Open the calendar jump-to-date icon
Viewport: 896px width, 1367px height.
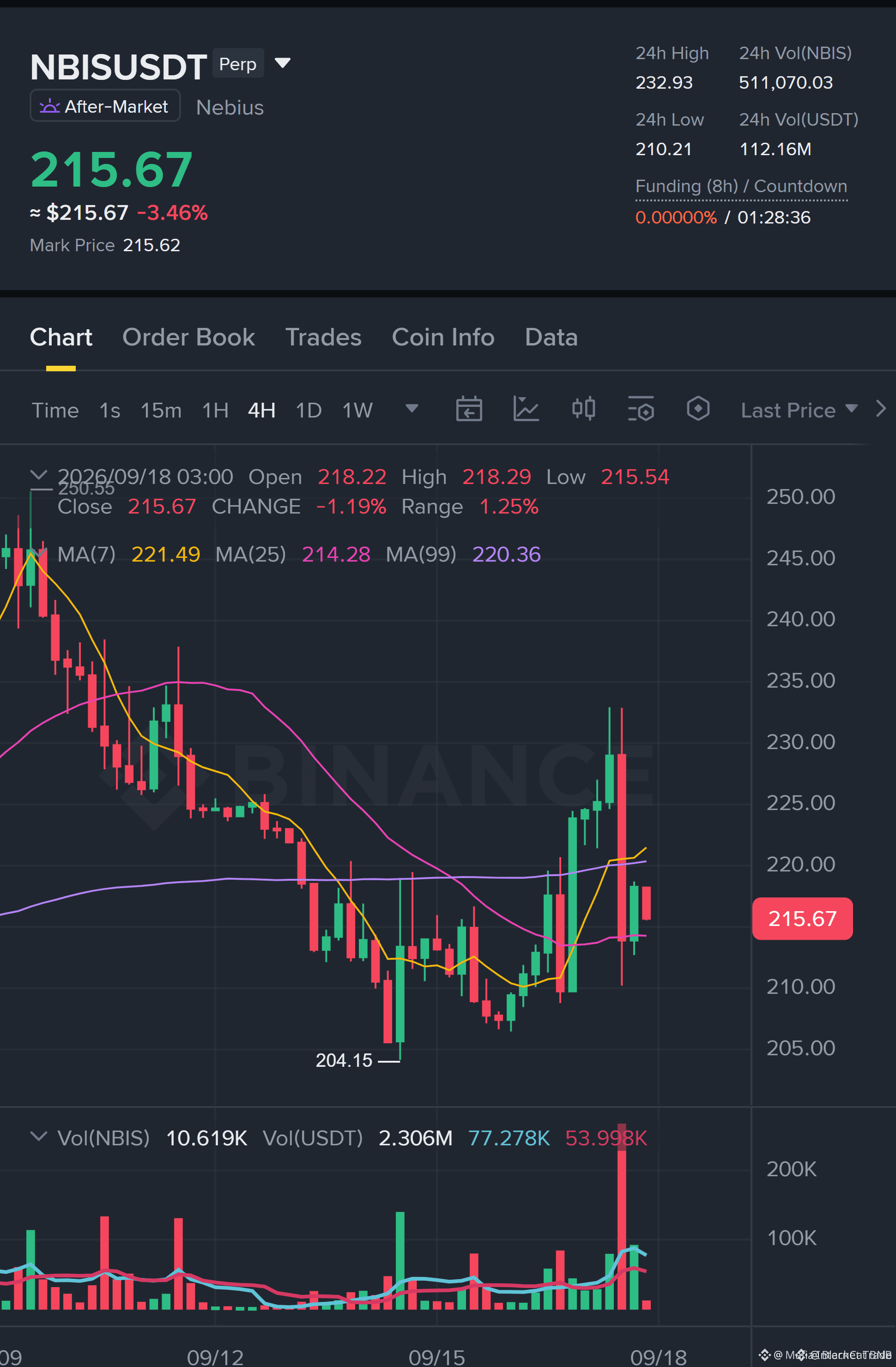tap(469, 409)
